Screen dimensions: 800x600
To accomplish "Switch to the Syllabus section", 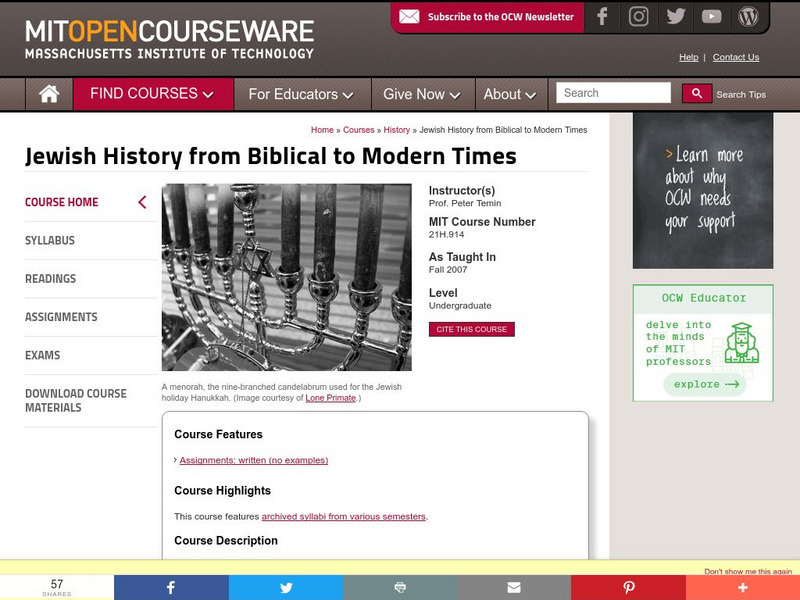I will 48,240.
